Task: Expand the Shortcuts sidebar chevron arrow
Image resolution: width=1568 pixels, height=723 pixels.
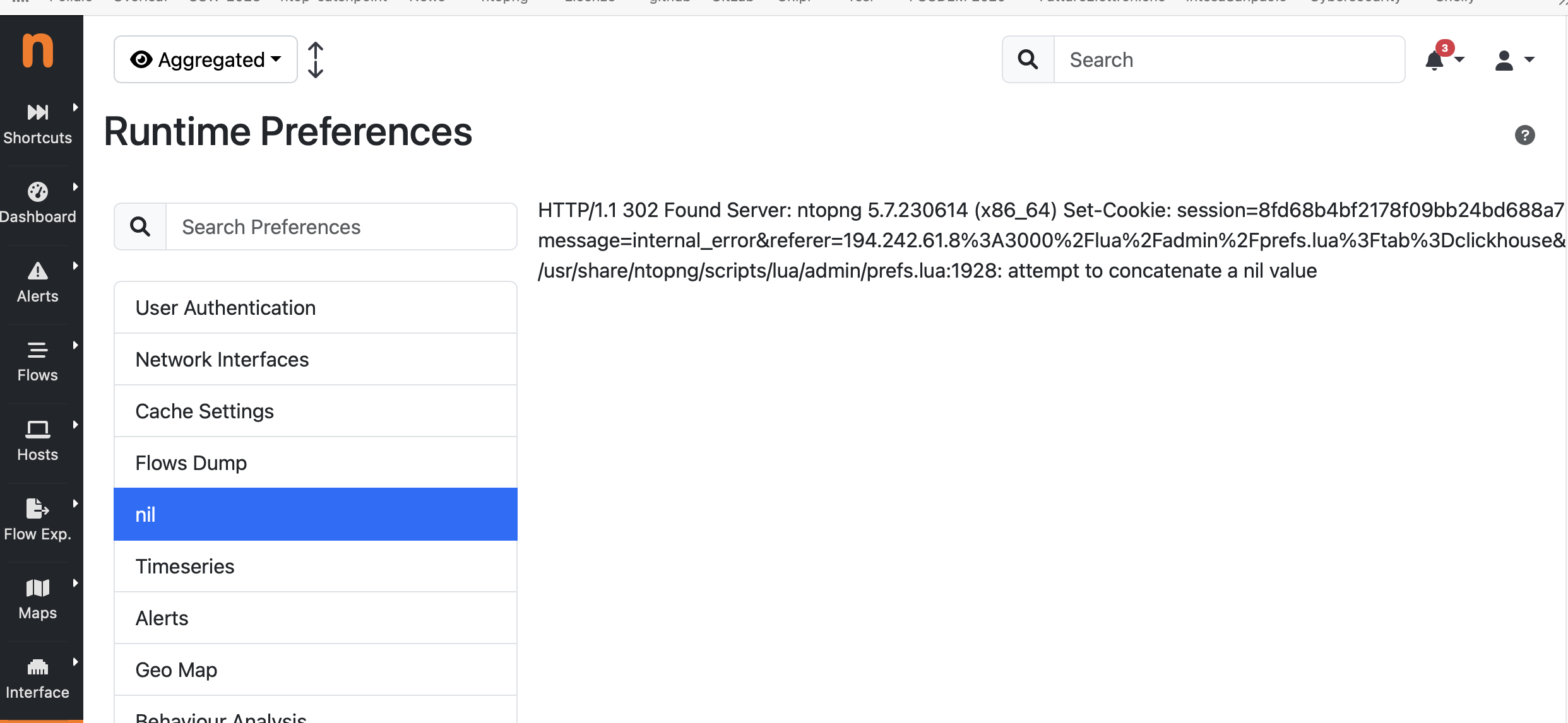Action: pyautogui.click(x=76, y=106)
